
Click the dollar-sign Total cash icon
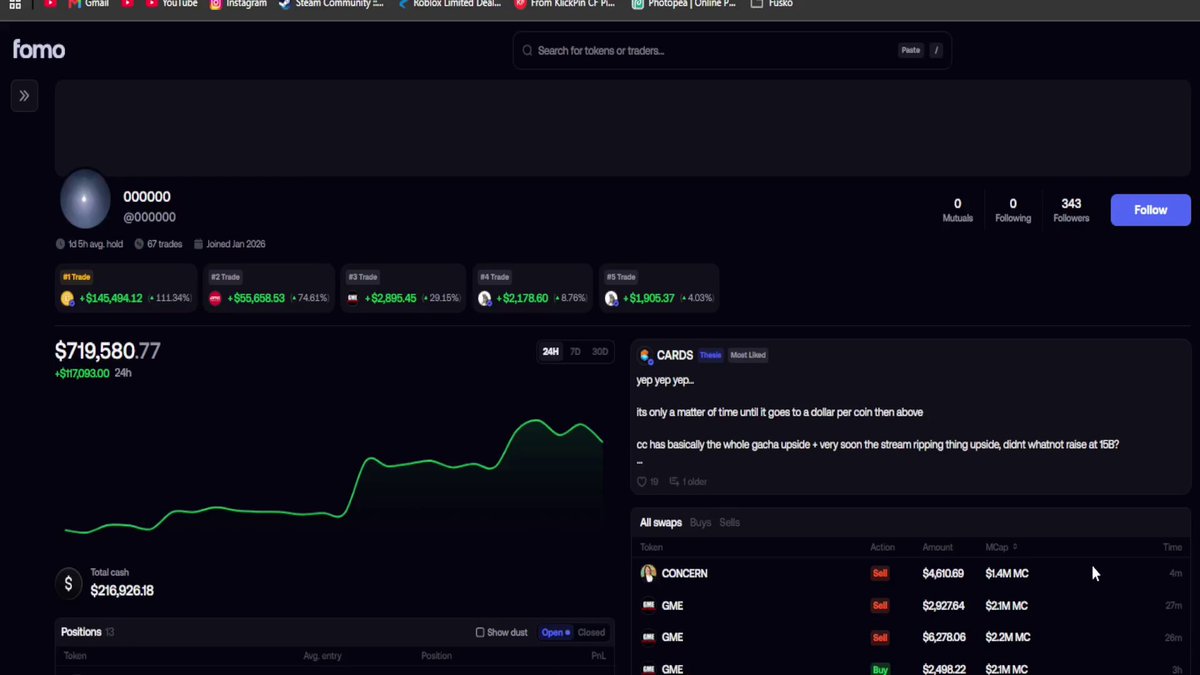coord(68,583)
